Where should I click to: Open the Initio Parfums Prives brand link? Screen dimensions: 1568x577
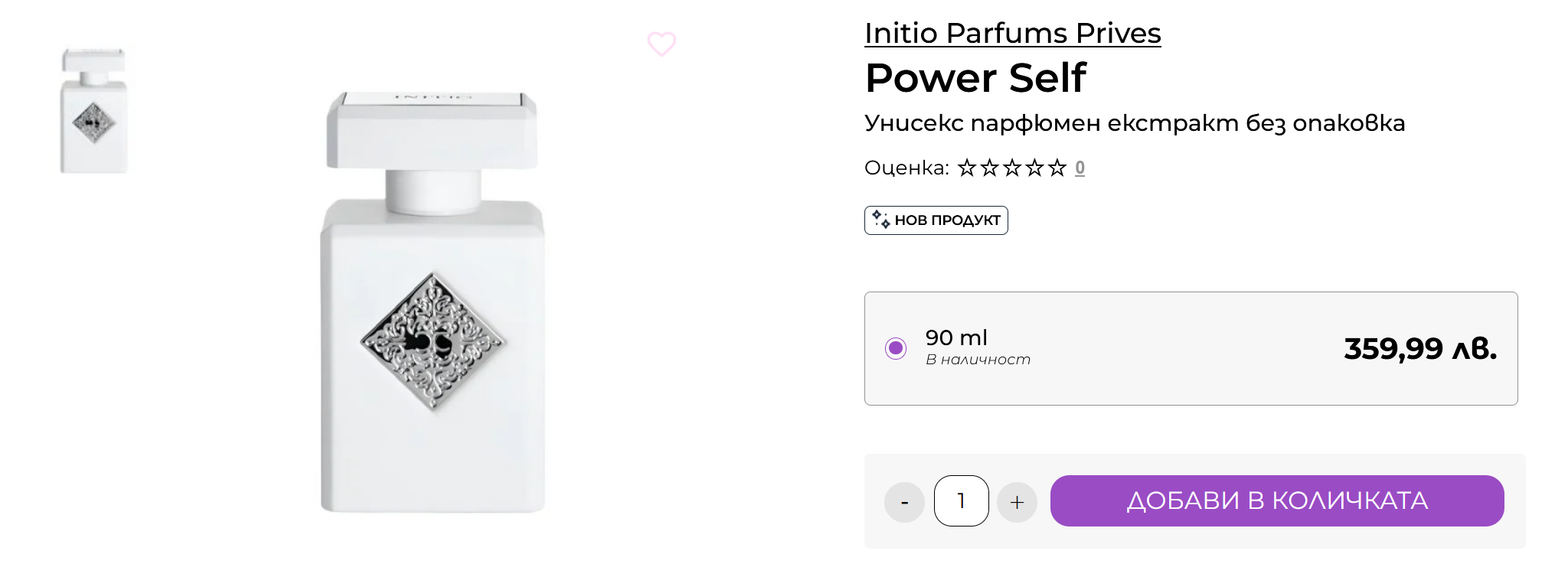pos(1012,34)
